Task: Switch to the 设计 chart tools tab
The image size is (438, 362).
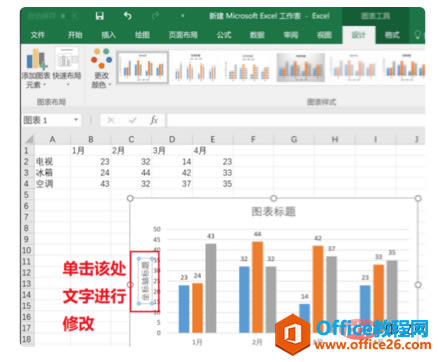Action: [x=359, y=35]
